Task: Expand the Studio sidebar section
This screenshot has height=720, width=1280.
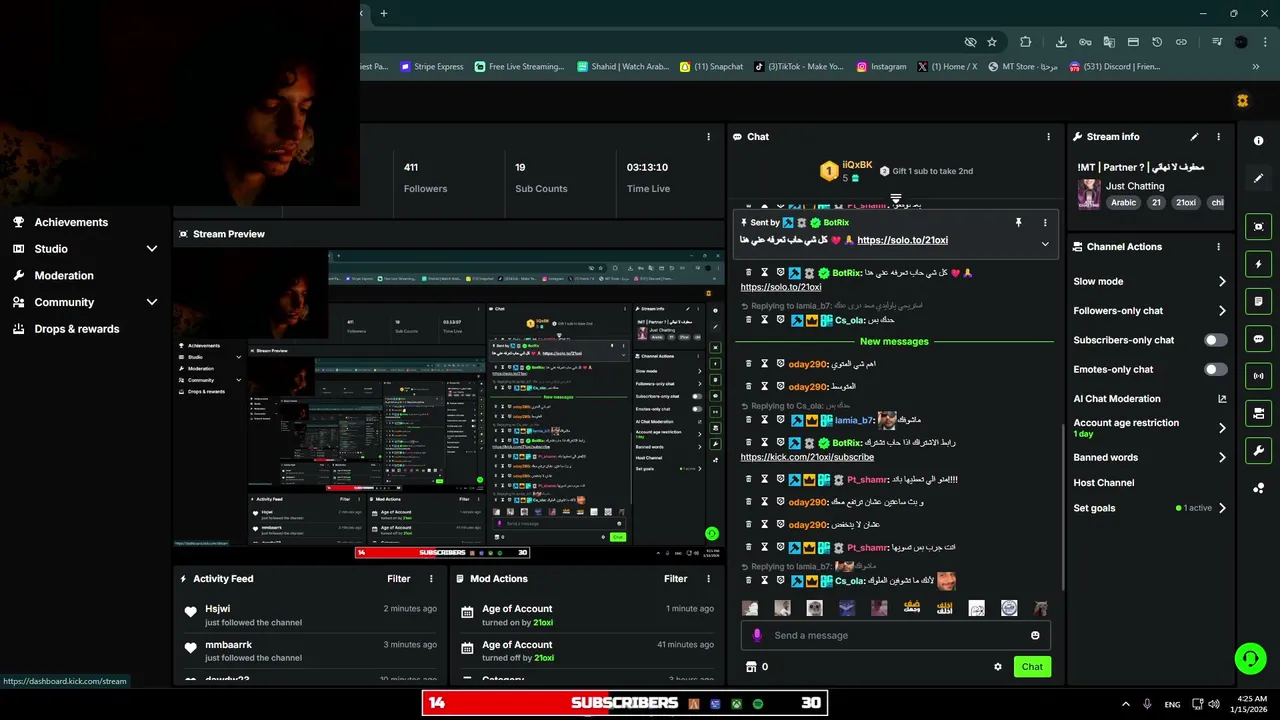Action: coord(152,249)
